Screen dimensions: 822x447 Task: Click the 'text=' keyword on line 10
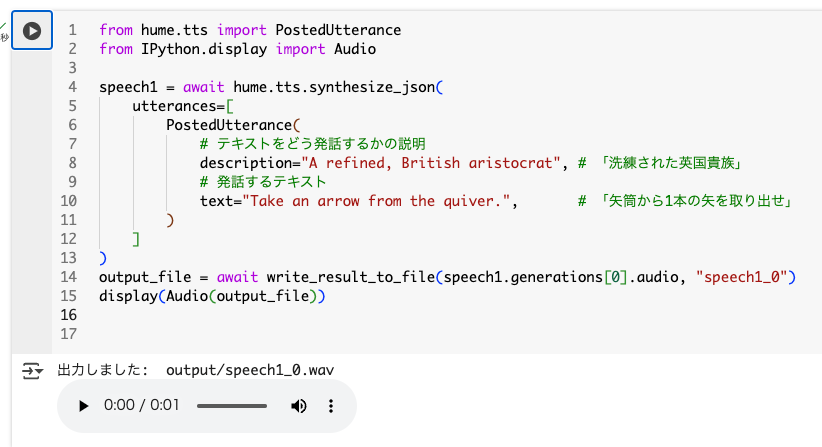point(221,201)
